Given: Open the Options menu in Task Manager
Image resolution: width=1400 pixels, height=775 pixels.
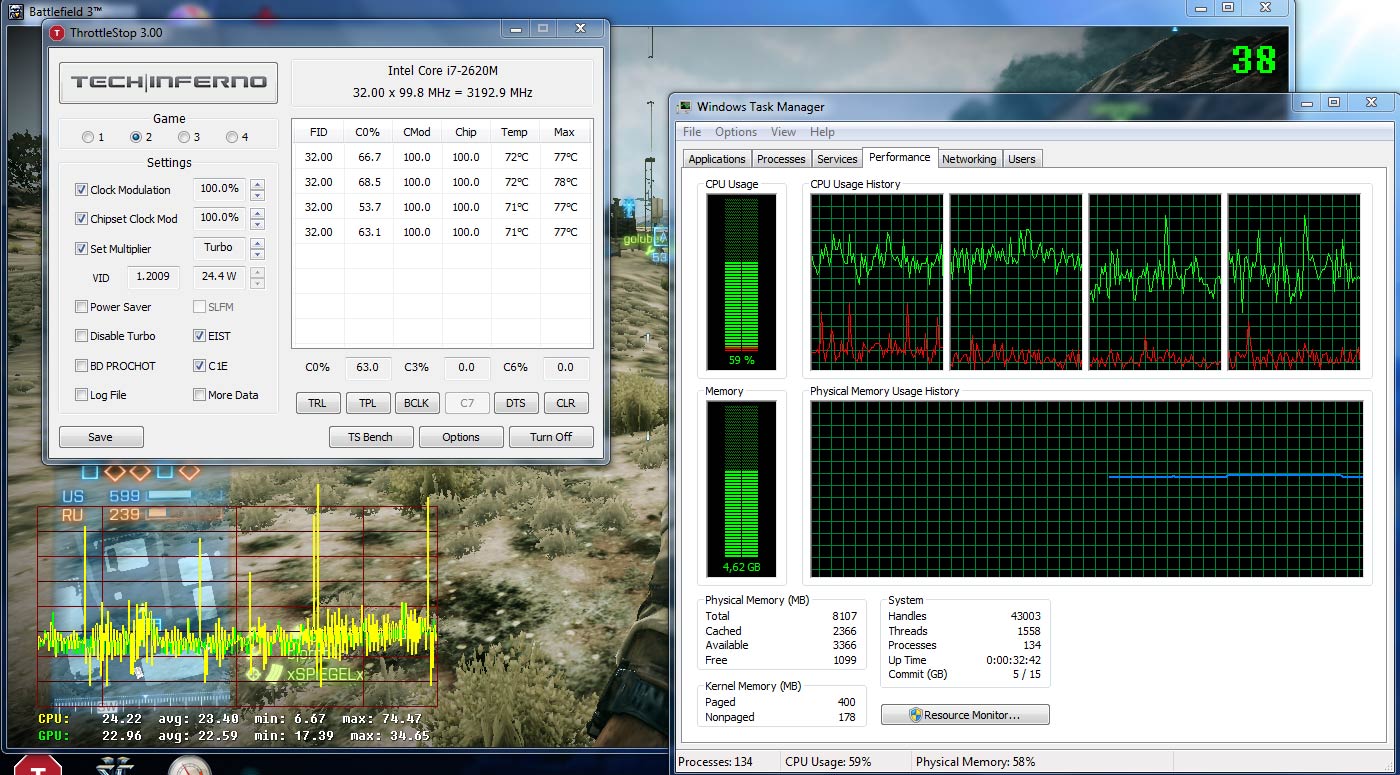Looking at the screenshot, I should pyautogui.click(x=736, y=132).
